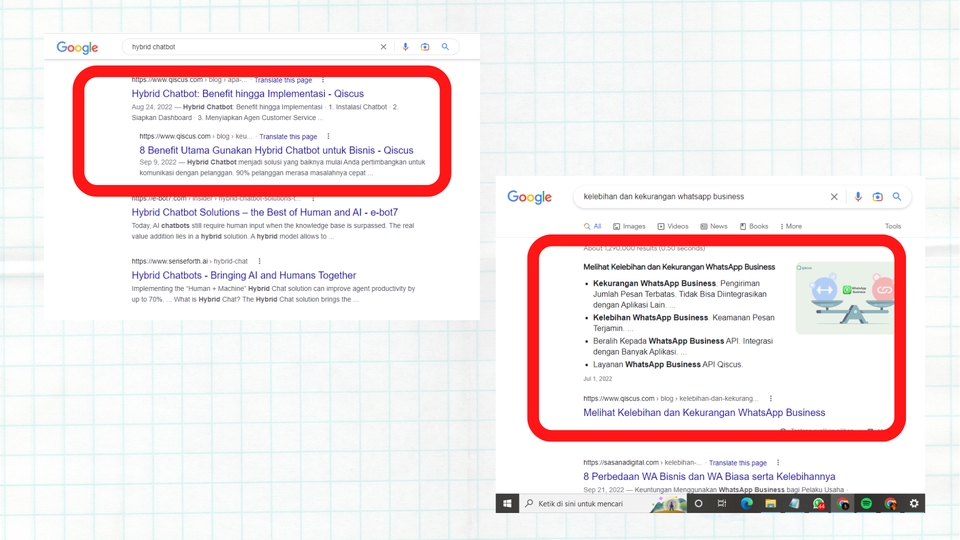Screen dimensions: 960x540
Task: Open 'Hybrid Chatbot Solutions' e-bot7 result
Action: tap(264, 212)
